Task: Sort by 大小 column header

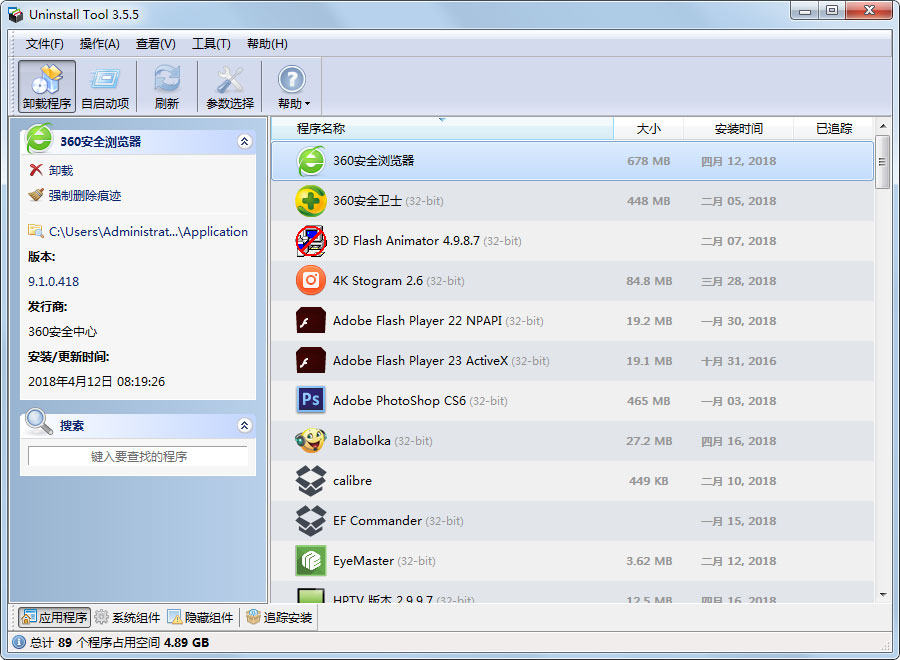Action: [649, 129]
